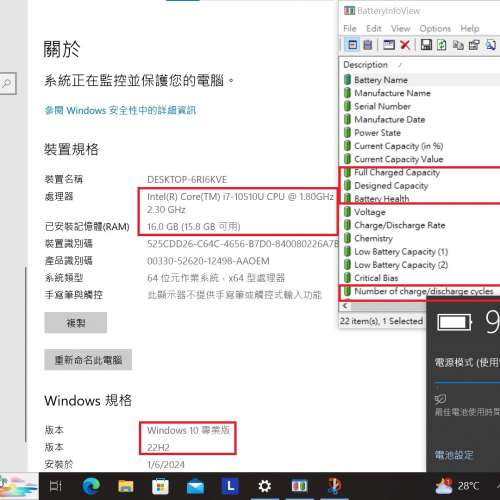Click the Intel Core i7-10510U processor value

click(240, 203)
